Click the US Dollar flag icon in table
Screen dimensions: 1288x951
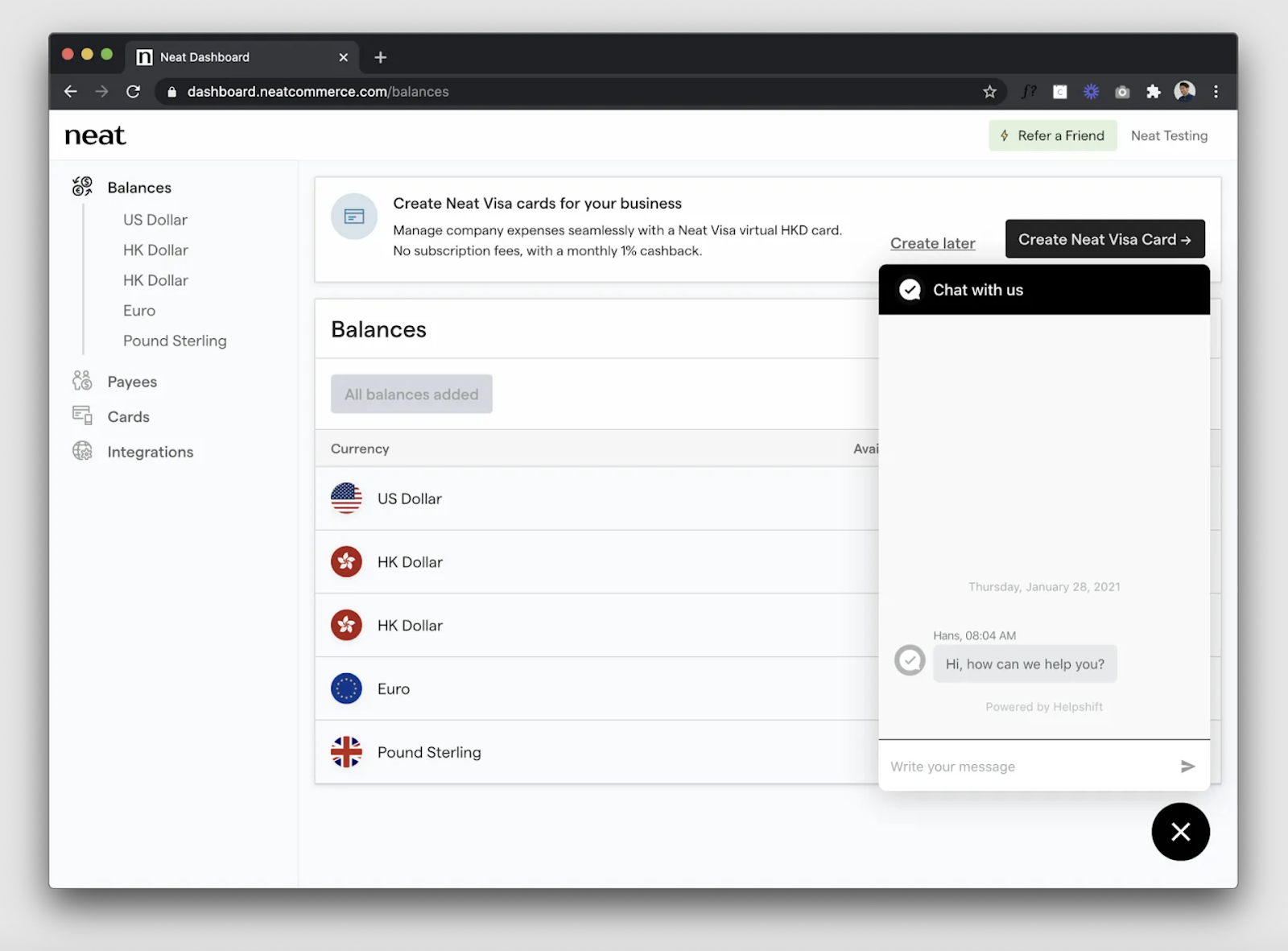(x=346, y=498)
